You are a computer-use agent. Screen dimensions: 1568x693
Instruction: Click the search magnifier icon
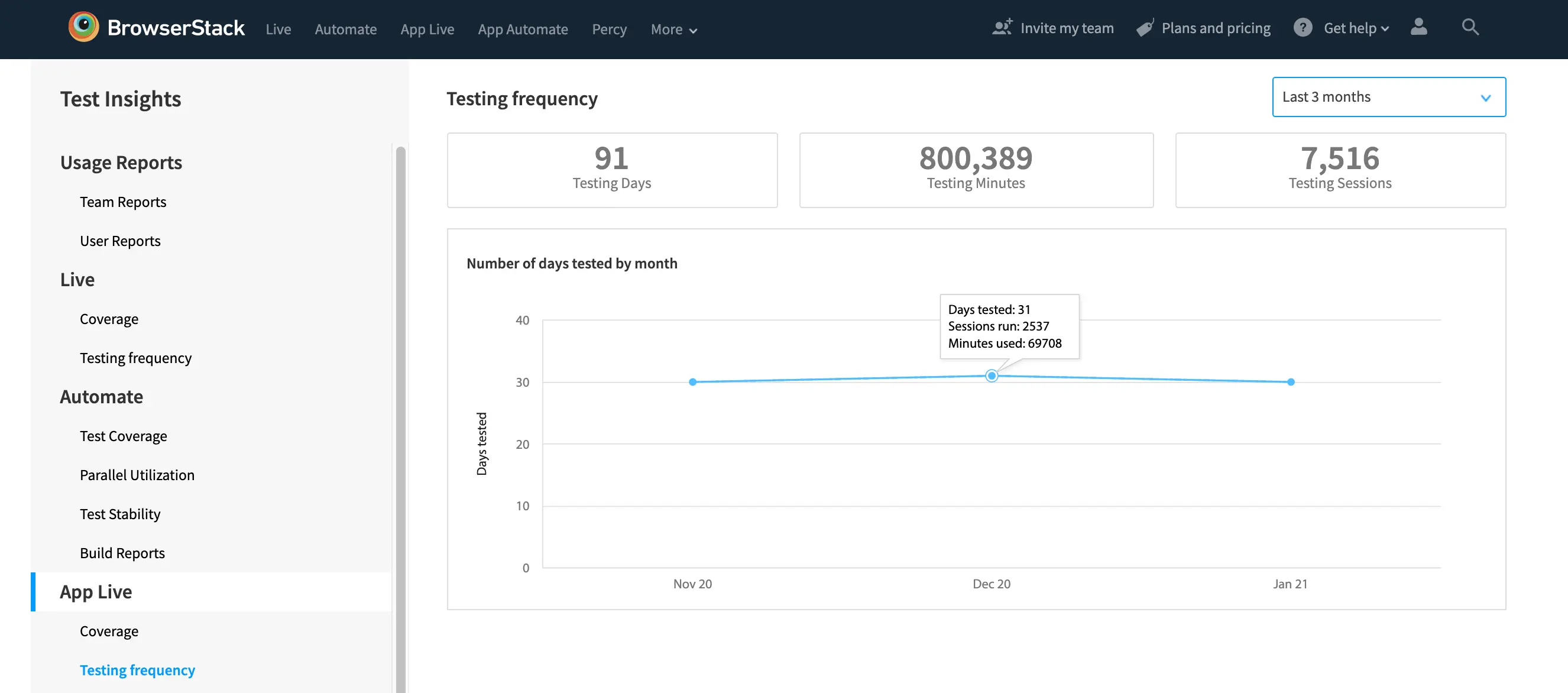tap(1469, 27)
